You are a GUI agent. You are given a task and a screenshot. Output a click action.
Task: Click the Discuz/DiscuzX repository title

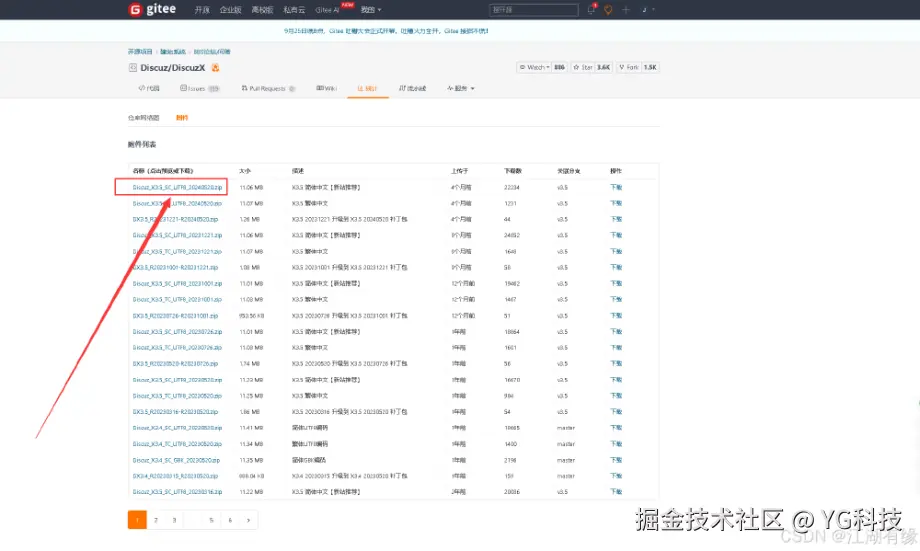(x=172, y=68)
